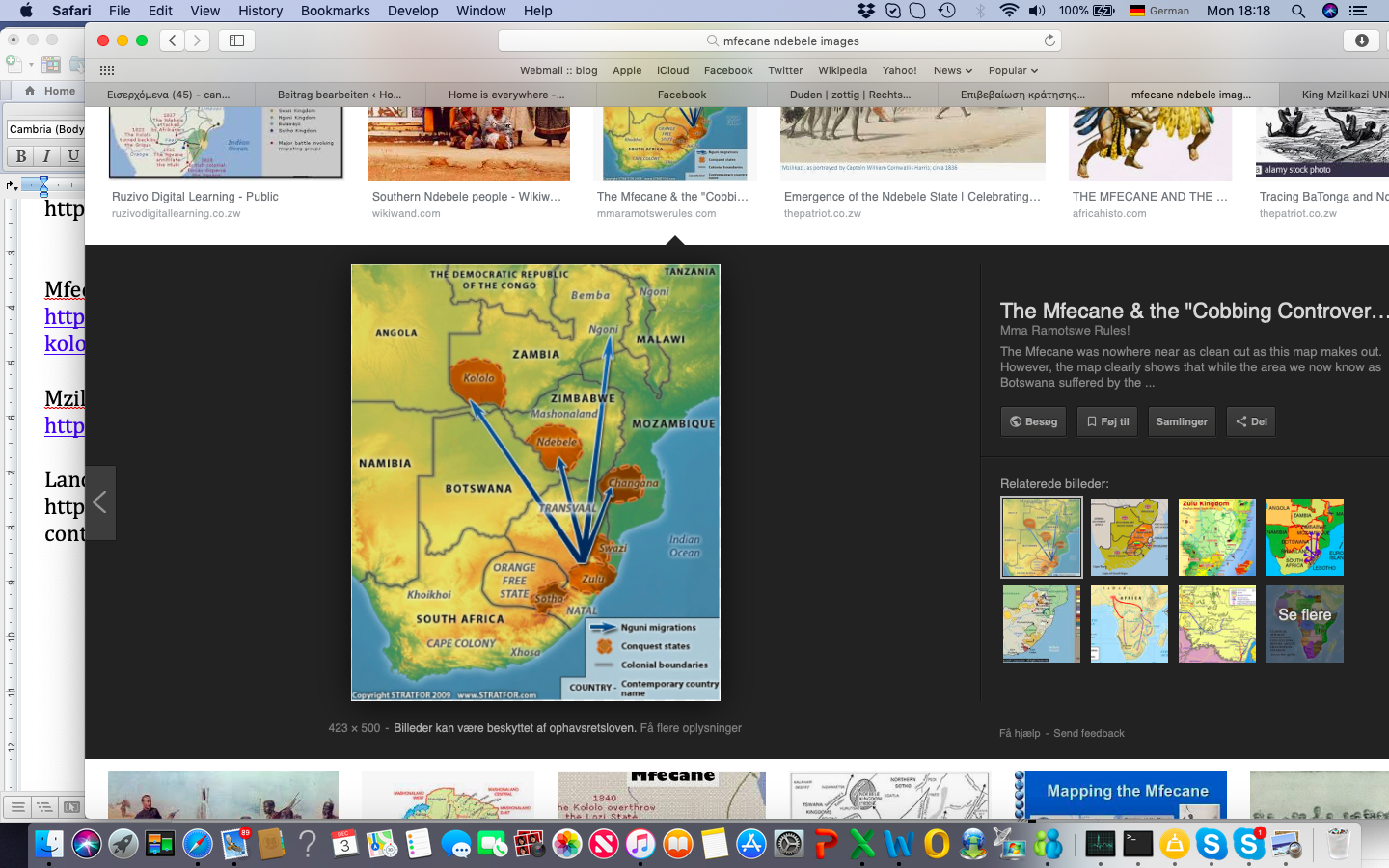Create a new document in Word toolbar
Image resolution: width=1389 pixels, height=868 pixels.
pos(14,65)
